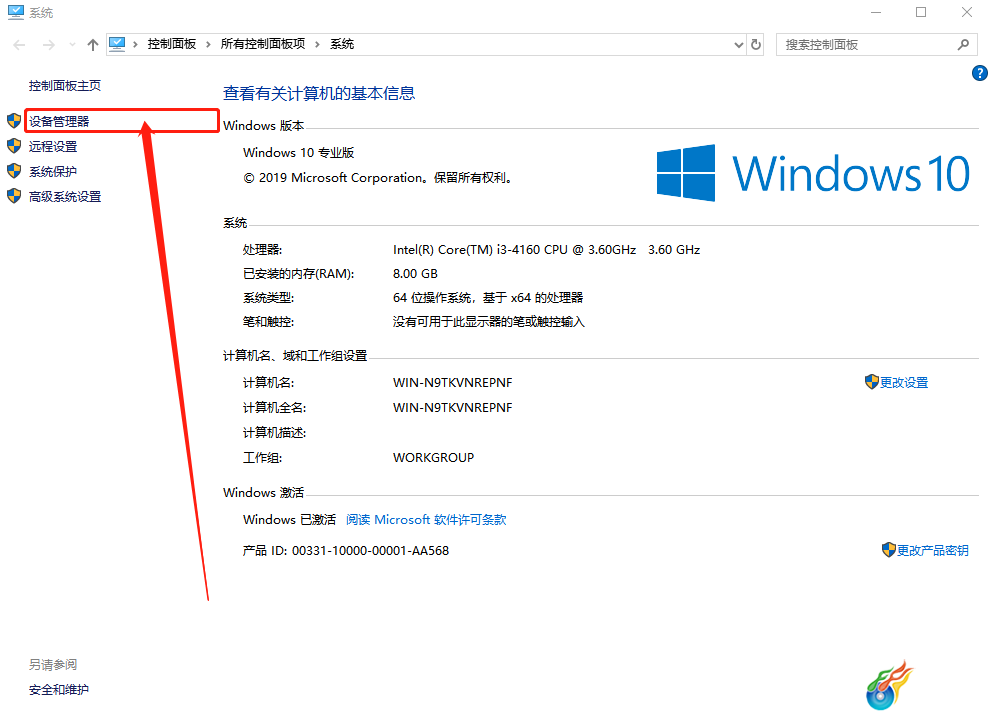Click the help question mark icon
This screenshot has width=990, height=718.
(x=979, y=73)
